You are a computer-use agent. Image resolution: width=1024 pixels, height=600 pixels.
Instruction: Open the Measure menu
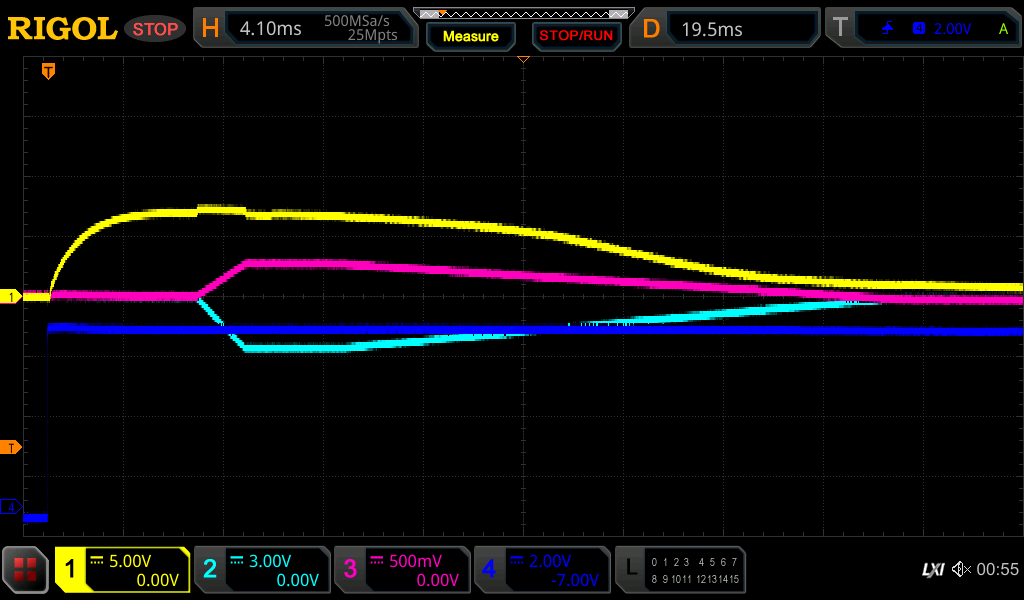point(470,36)
